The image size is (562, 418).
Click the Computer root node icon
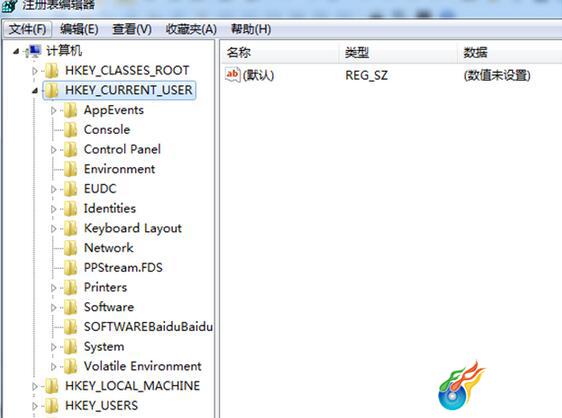(33, 51)
